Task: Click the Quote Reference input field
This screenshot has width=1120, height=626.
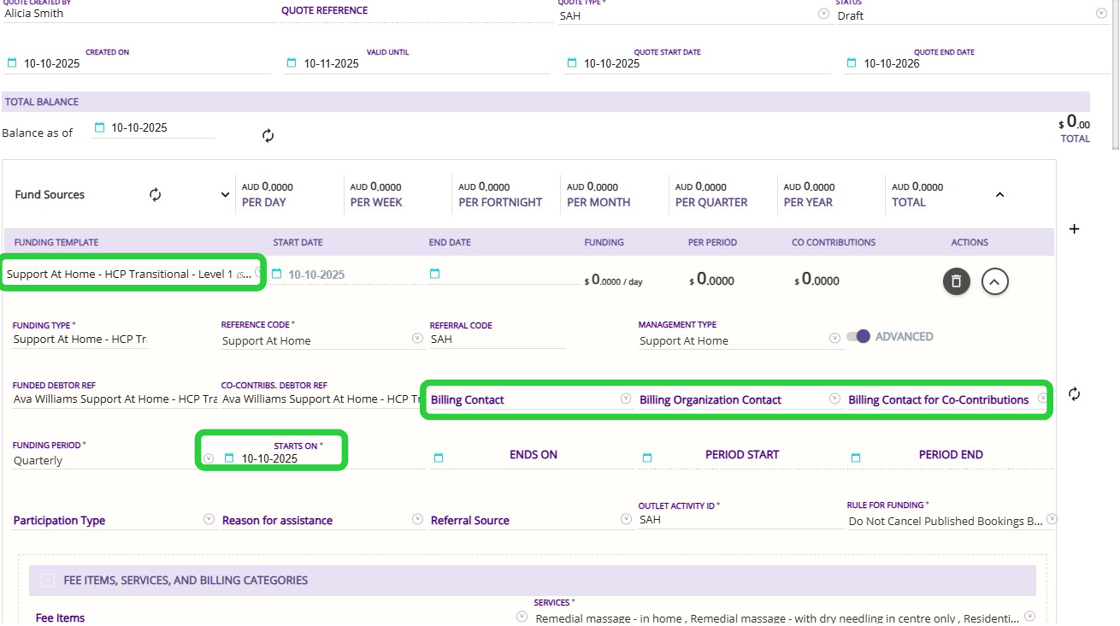Action: [x=415, y=12]
